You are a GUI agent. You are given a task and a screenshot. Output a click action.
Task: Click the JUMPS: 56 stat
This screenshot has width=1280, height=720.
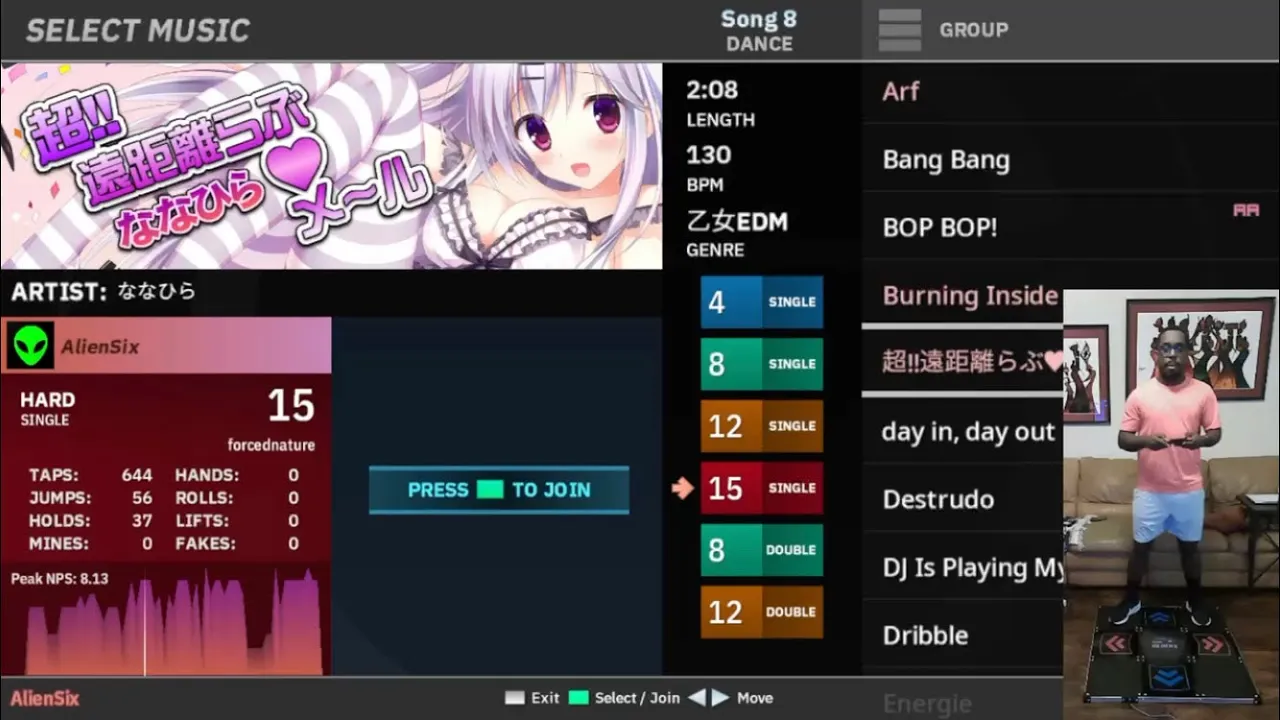point(90,498)
